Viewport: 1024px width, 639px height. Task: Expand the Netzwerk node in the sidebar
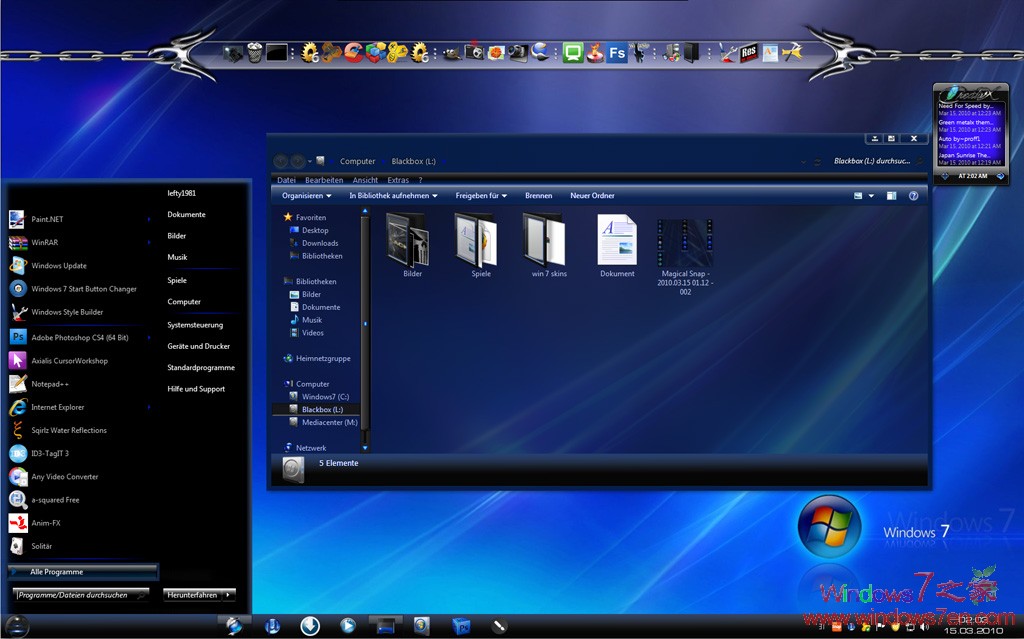click(283, 447)
